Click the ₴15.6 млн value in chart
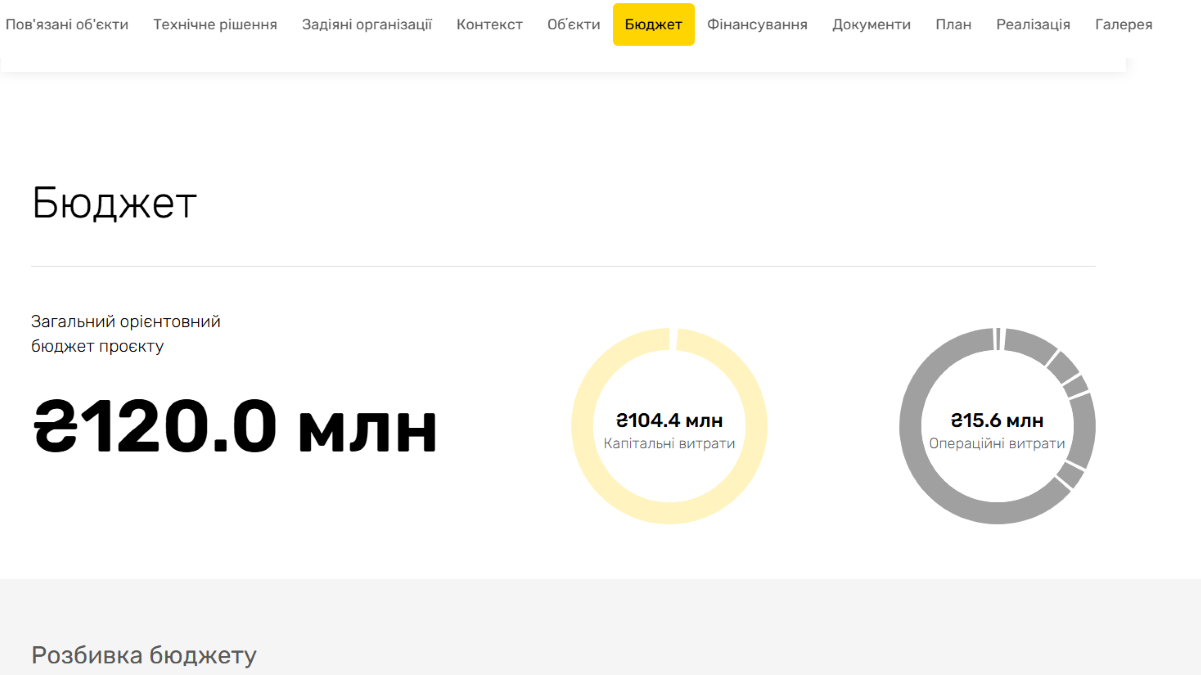Screen dimensions: 1201x675 (997, 420)
